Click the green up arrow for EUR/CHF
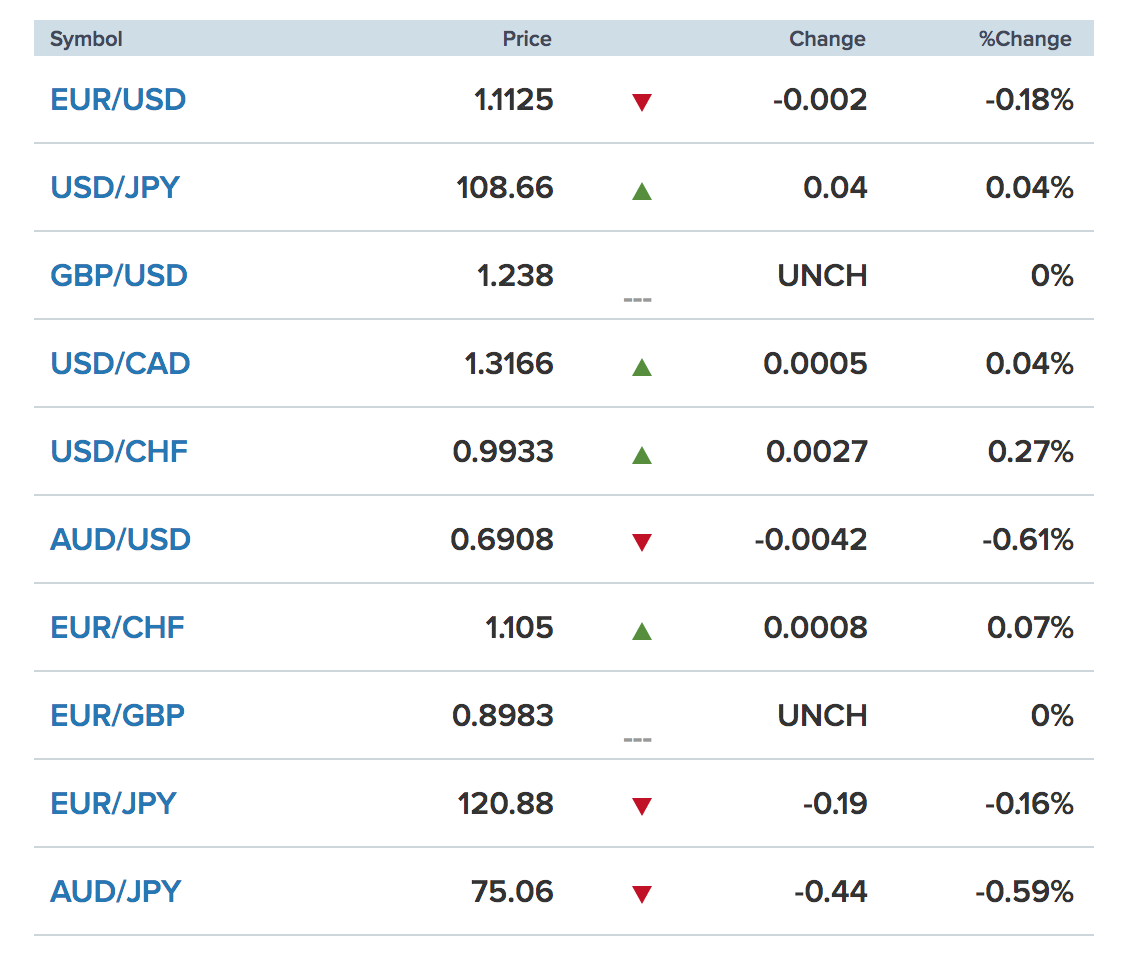Image resolution: width=1134 pixels, height=972 pixels. (641, 631)
